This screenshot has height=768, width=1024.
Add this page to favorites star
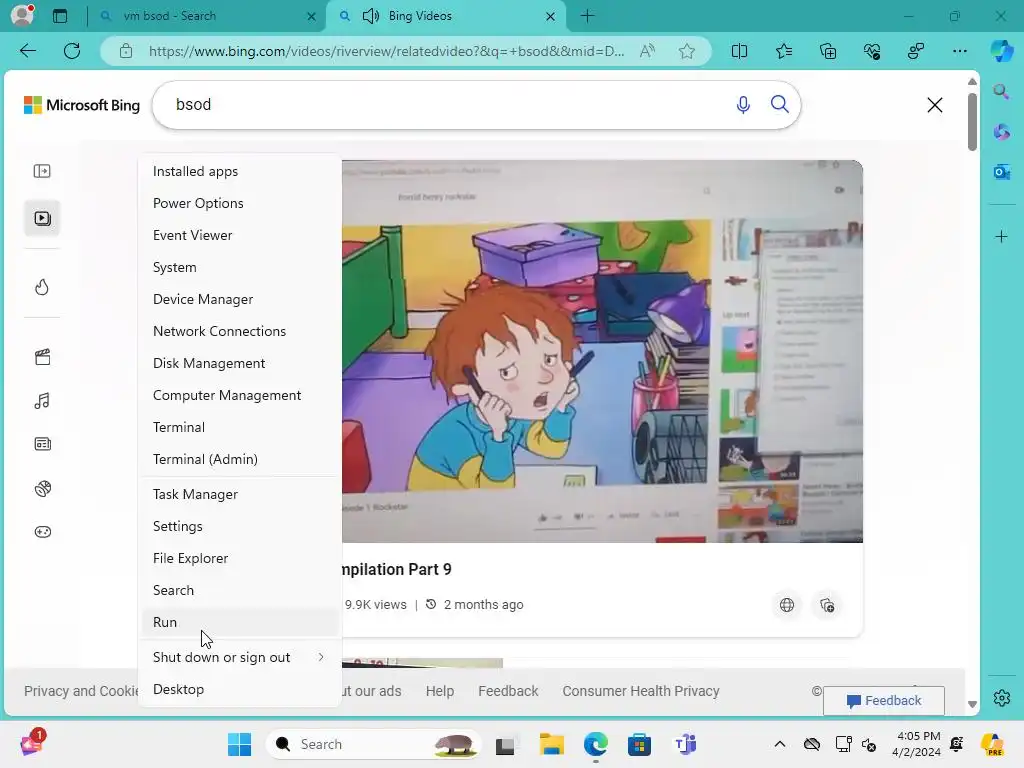[x=686, y=51]
